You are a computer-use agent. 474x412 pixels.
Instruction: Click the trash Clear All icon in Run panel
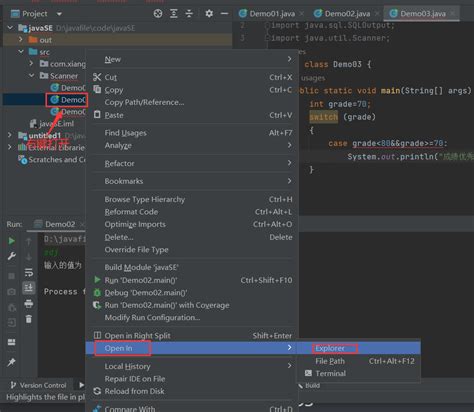click(29, 319)
